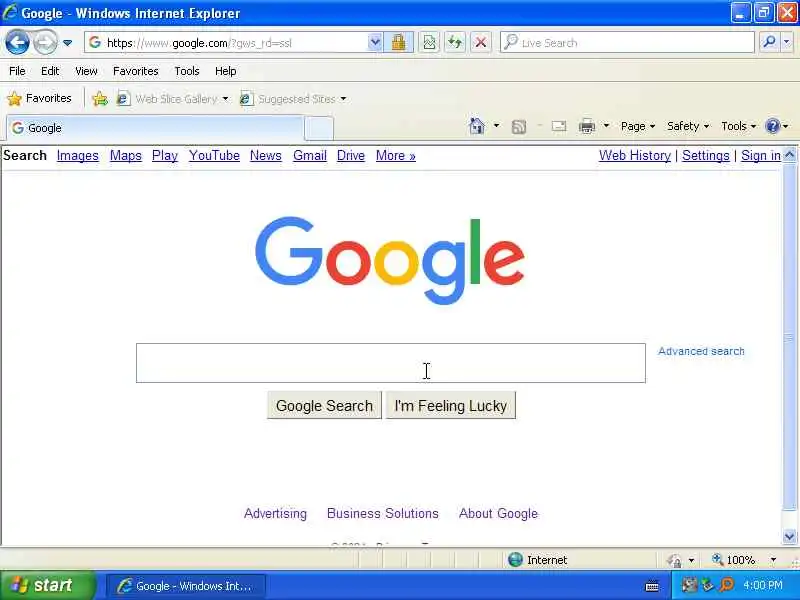The height and width of the screenshot is (600, 800).
Task: Open a new tab with blank tab button
Action: click(319, 128)
